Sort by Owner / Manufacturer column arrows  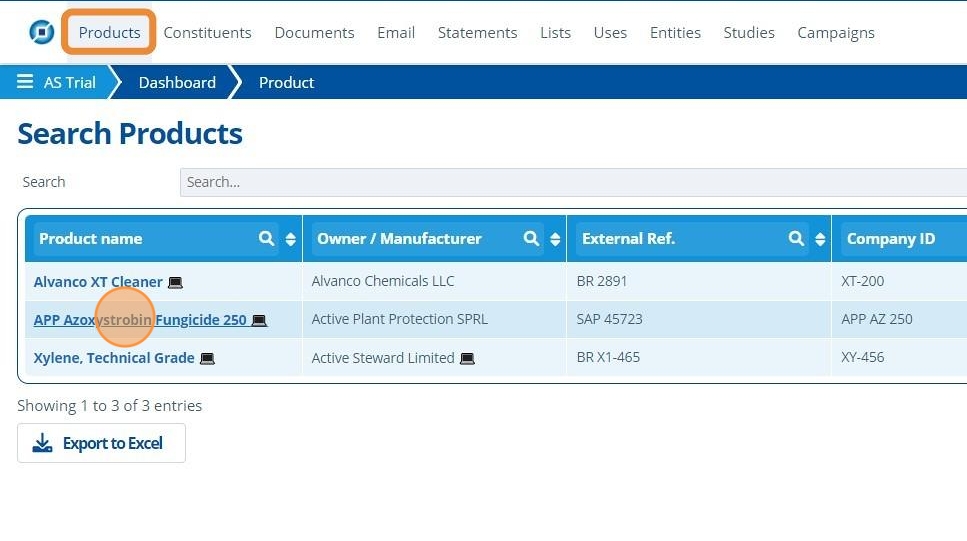coord(555,239)
